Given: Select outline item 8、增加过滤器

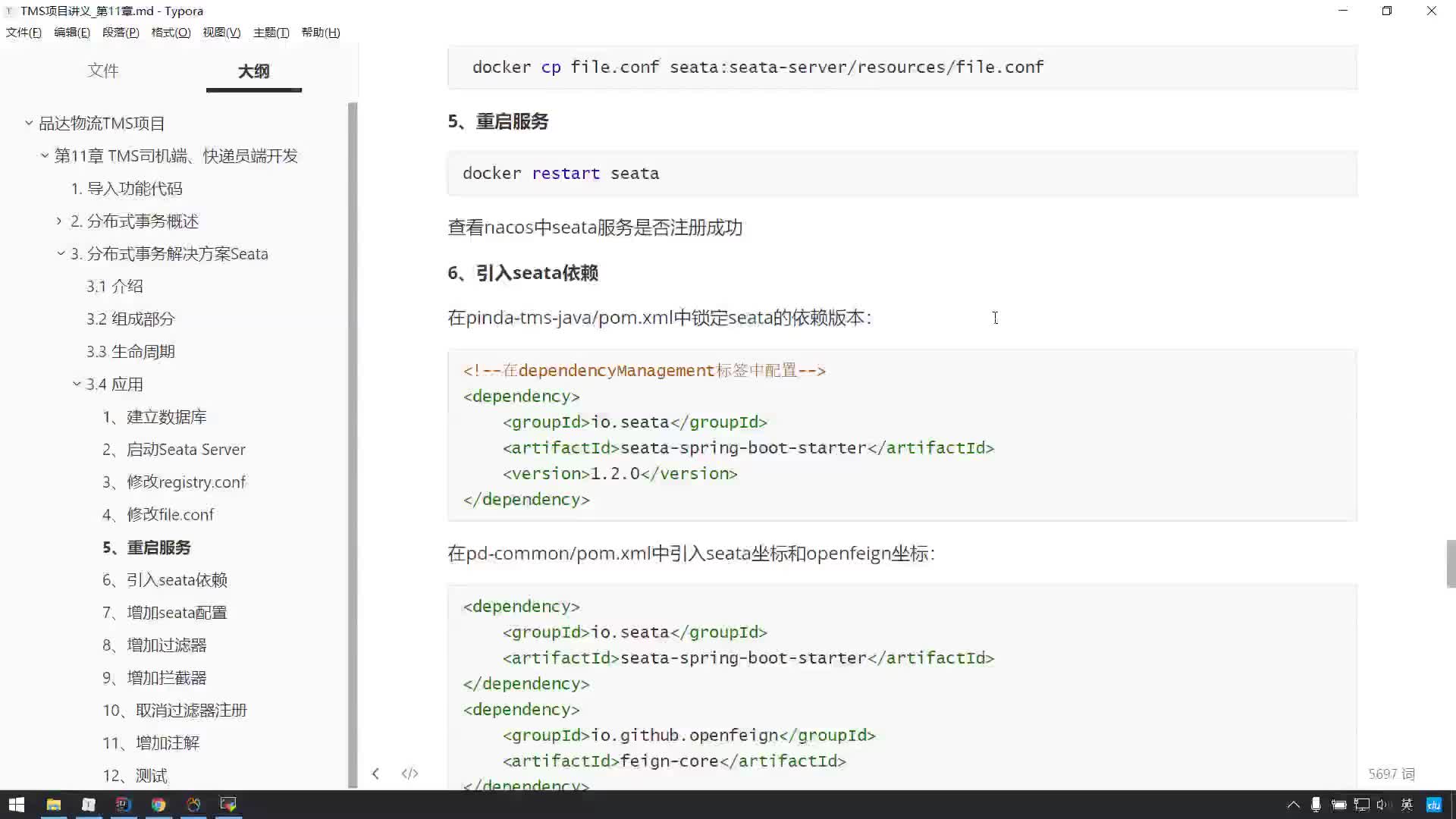Looking at the screenshot, I should point(155,645).
